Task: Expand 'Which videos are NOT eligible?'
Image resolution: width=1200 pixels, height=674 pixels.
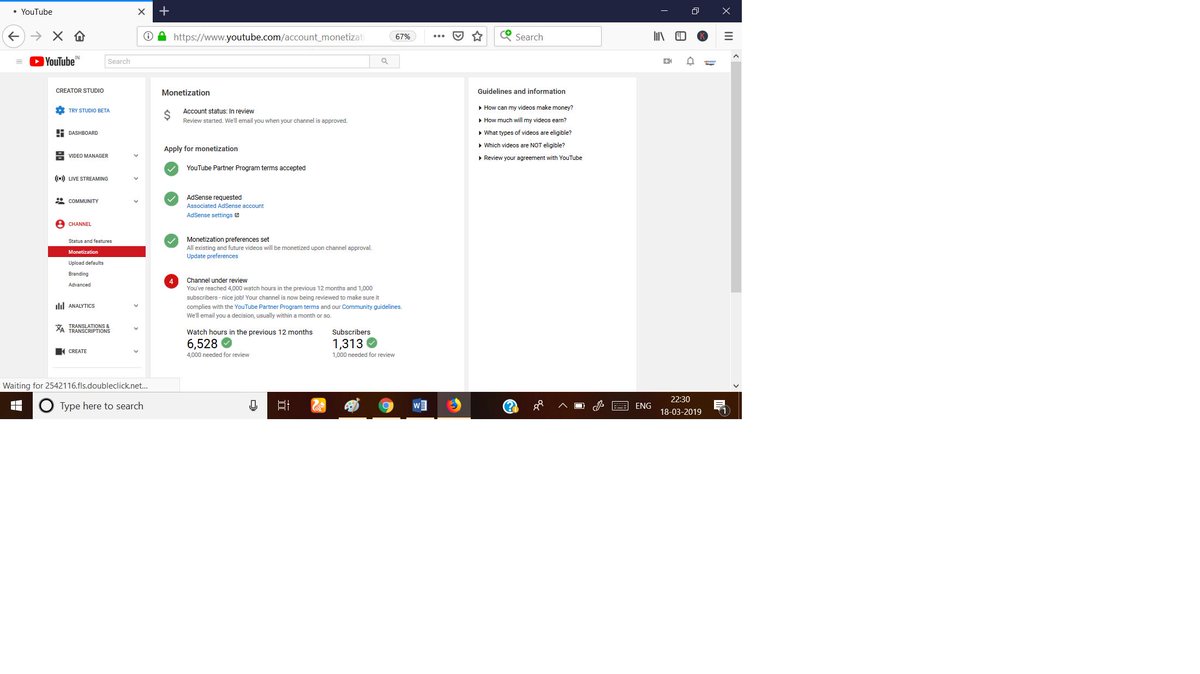Action: (x=522, y=145)
